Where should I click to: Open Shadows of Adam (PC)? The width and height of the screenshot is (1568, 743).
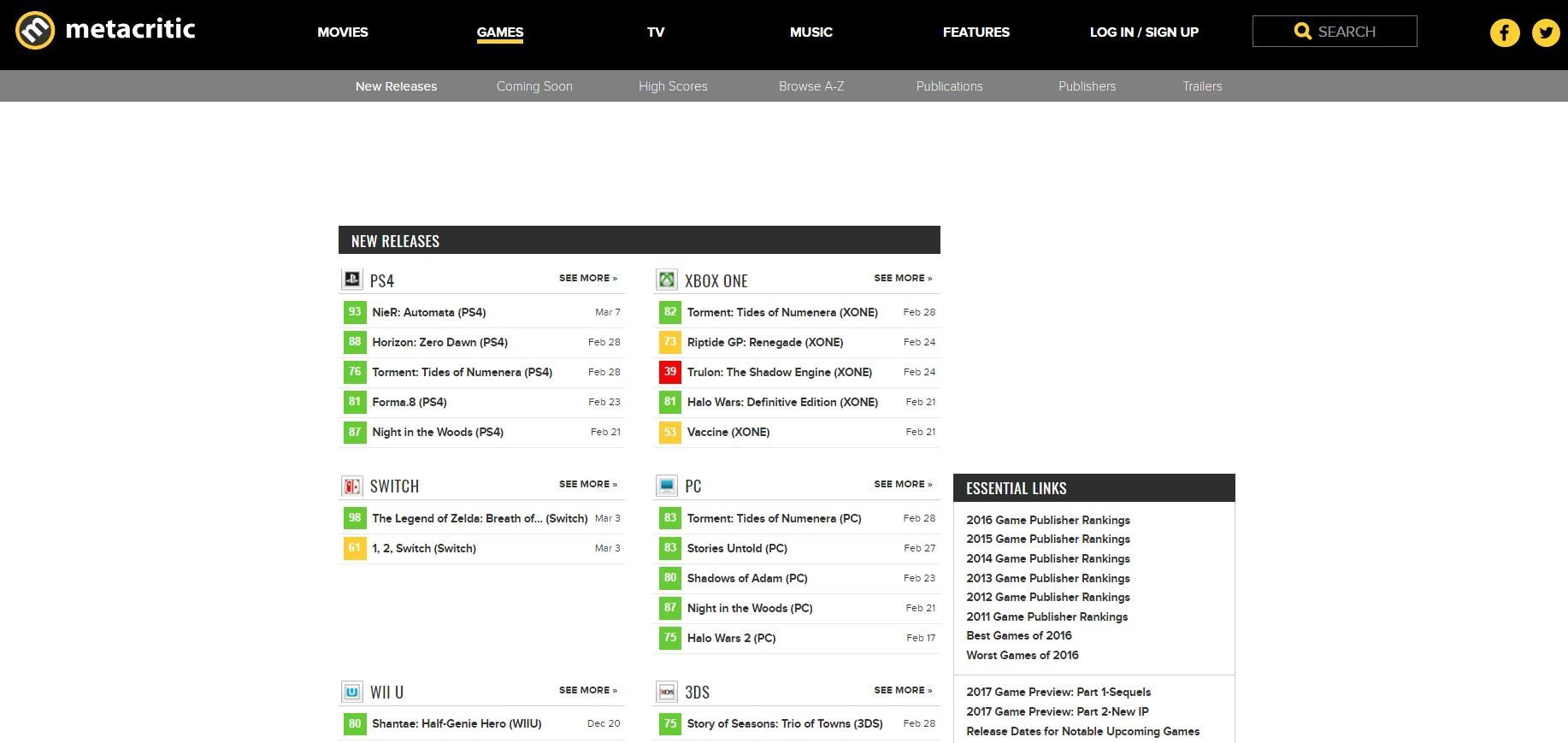(747, 578)
